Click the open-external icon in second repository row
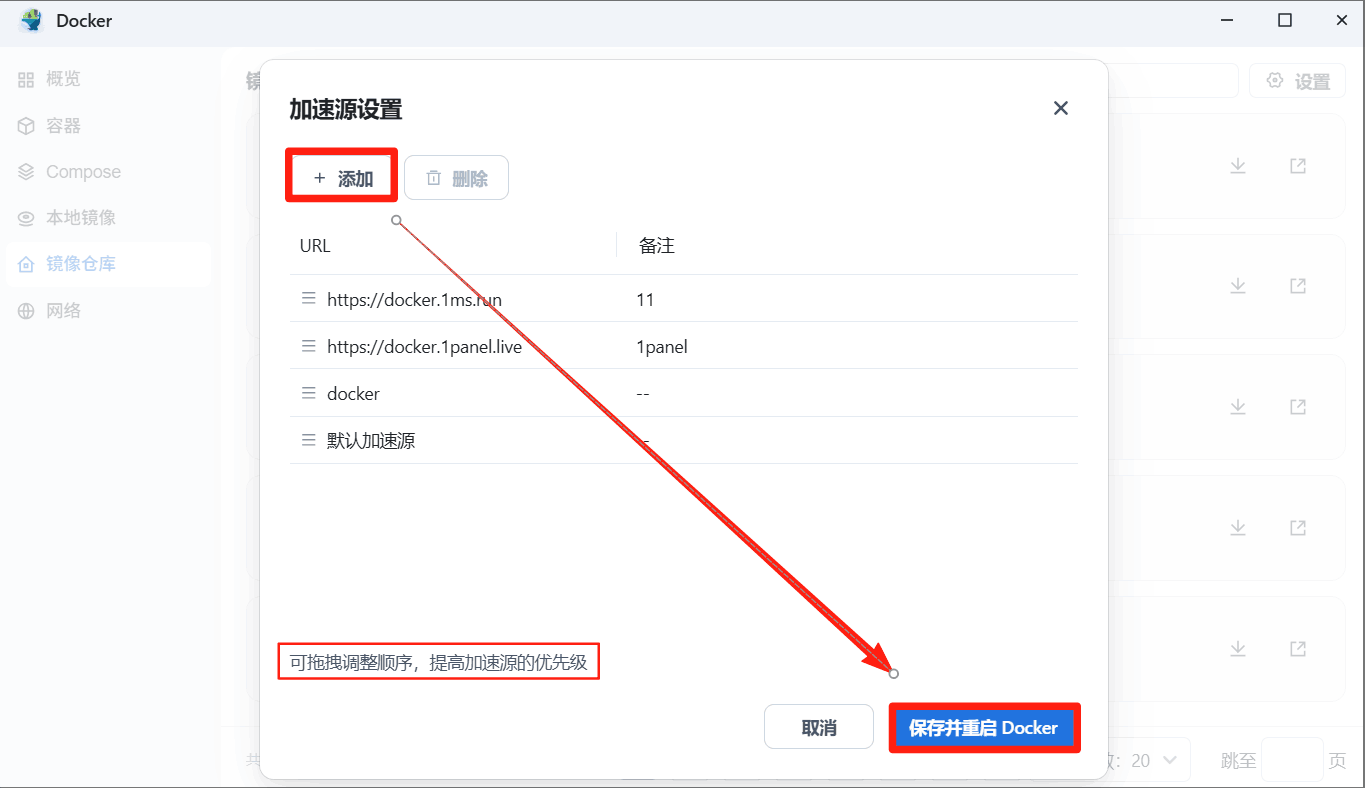The image size is (1365, 788). [x=1298, y=286]
